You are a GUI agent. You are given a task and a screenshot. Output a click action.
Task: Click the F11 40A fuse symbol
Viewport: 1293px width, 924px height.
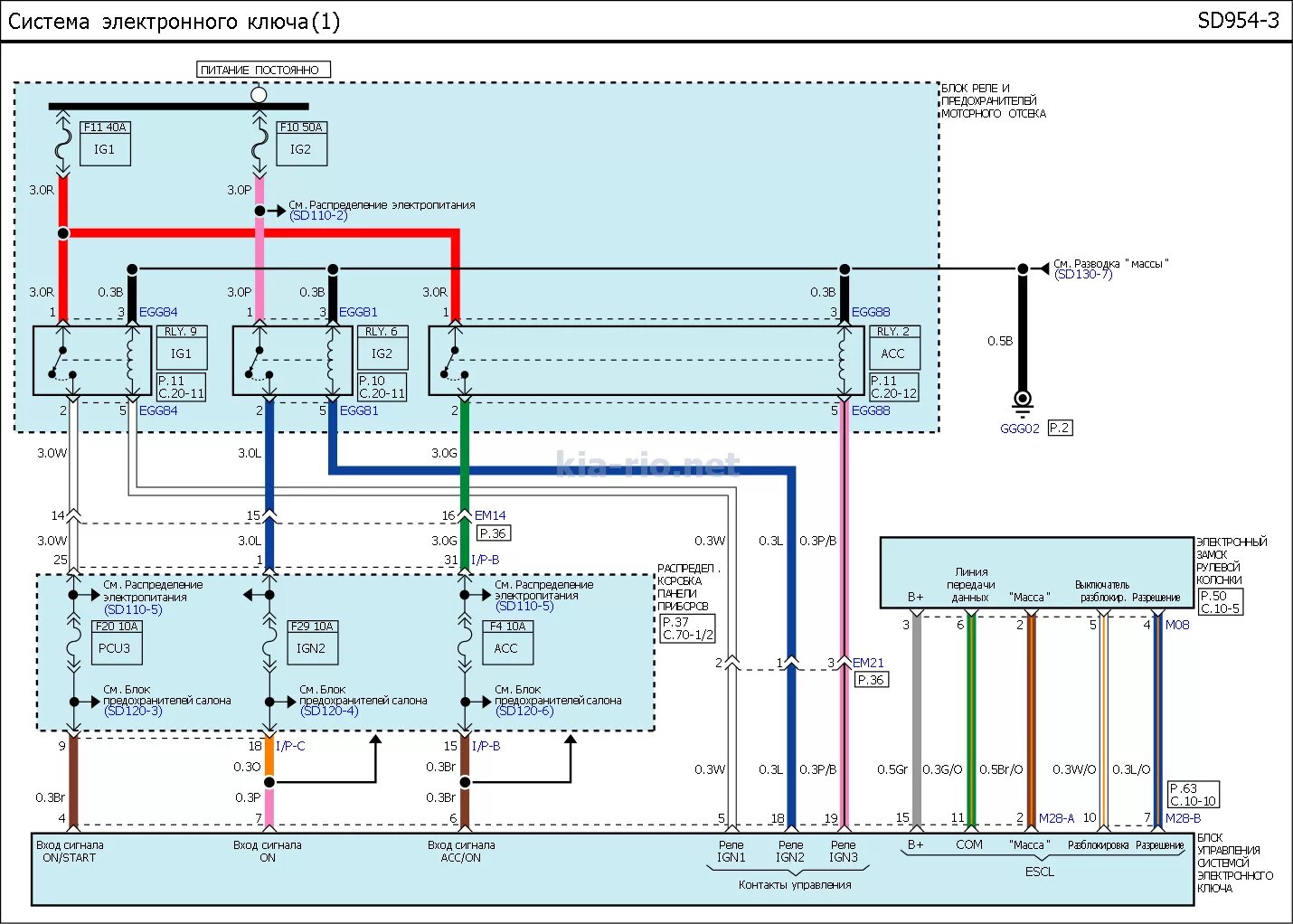coord(62,142)
